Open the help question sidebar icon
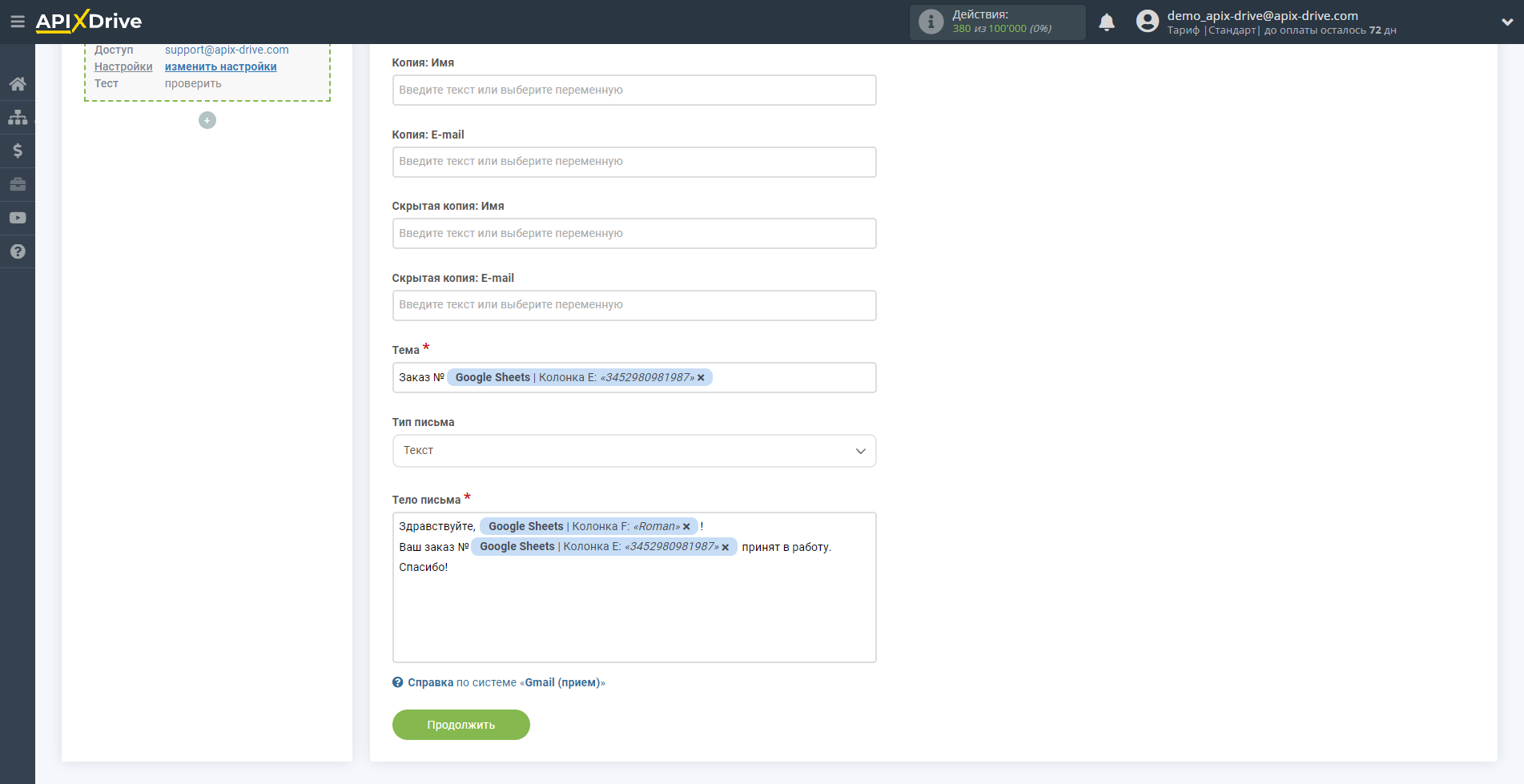The width and height of the screenshot is (1524, 784). 18,251
